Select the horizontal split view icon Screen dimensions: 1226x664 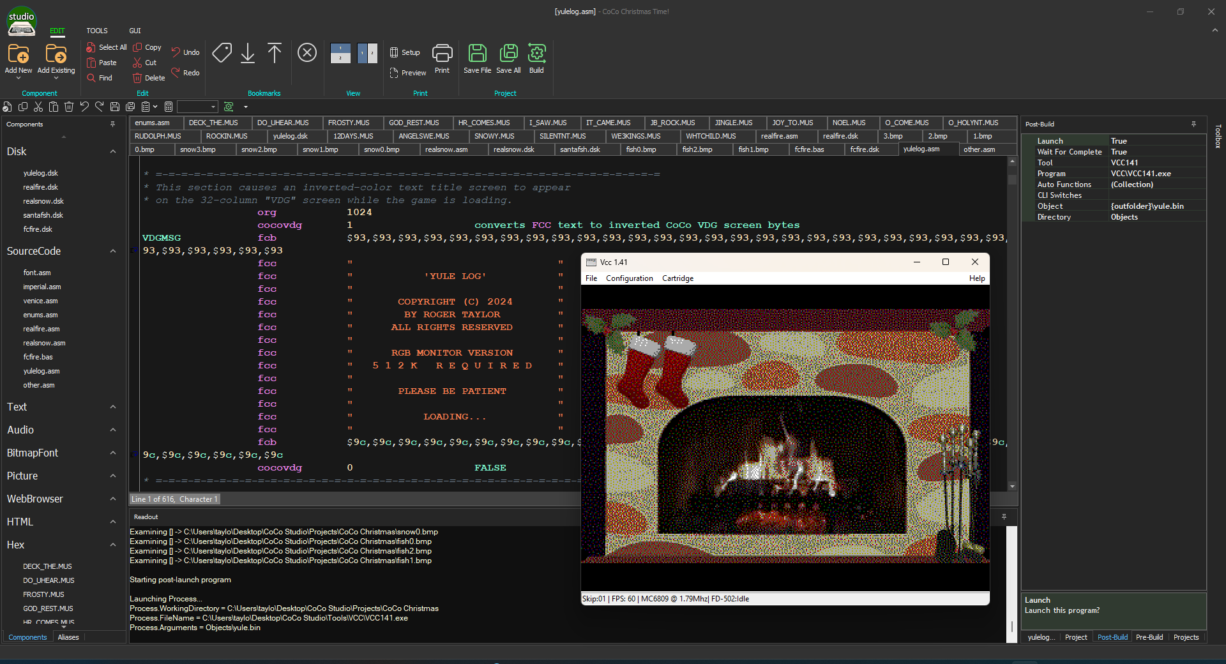coord(341,54)
